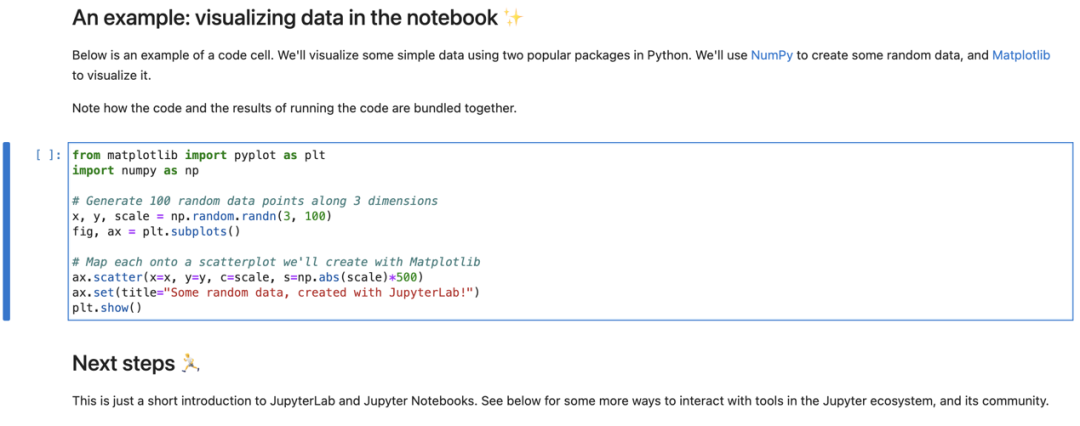Screen dimensions: 1080x426
Task: Place cursor on "import numpy as np" line
Action: pos(135,171)
